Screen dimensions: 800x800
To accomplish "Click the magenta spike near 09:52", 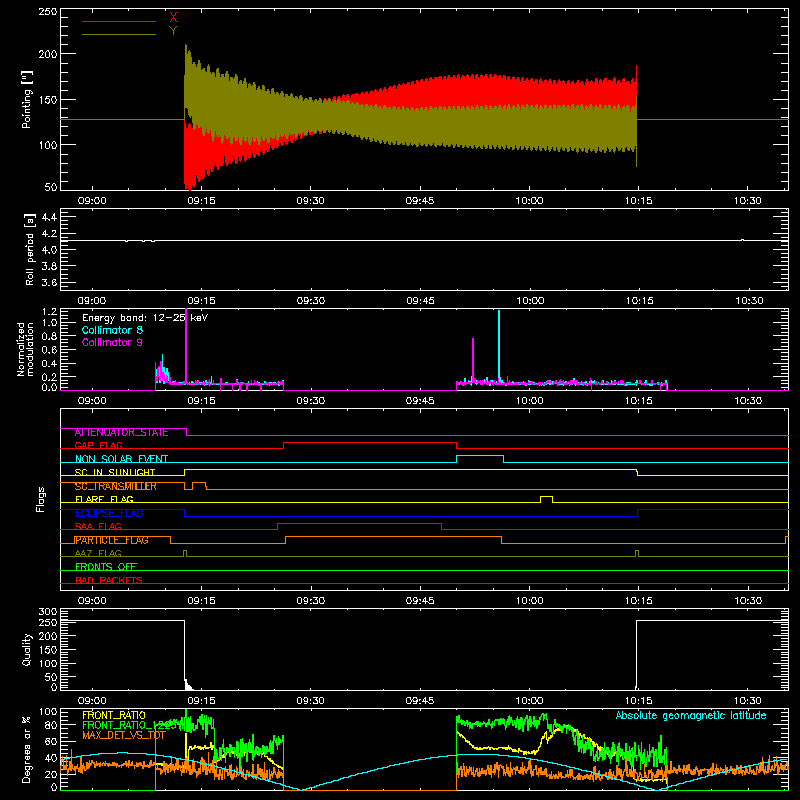I will coord(473,359).
